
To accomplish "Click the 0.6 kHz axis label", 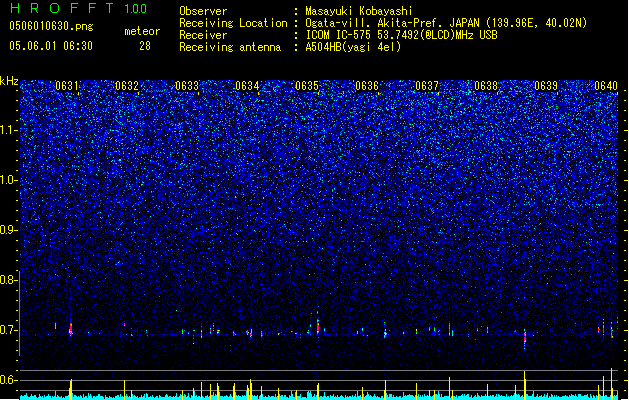I will (x=8, y=380).
